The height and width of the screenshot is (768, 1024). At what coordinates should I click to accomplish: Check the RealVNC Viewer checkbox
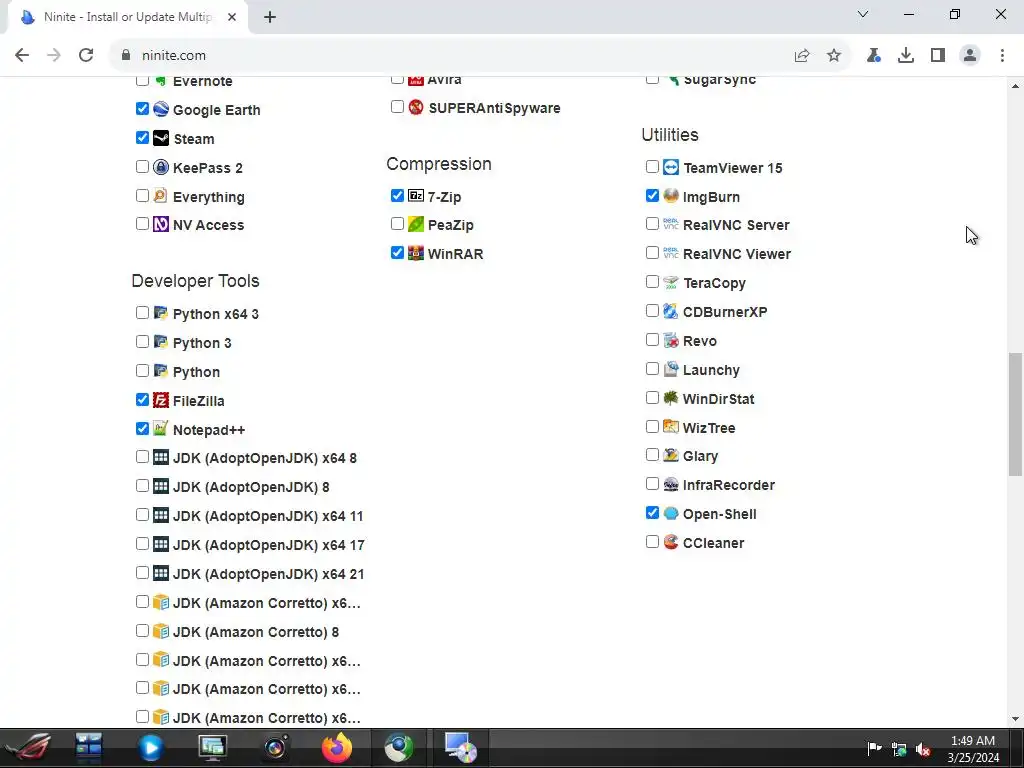click(x=652, y=253)
